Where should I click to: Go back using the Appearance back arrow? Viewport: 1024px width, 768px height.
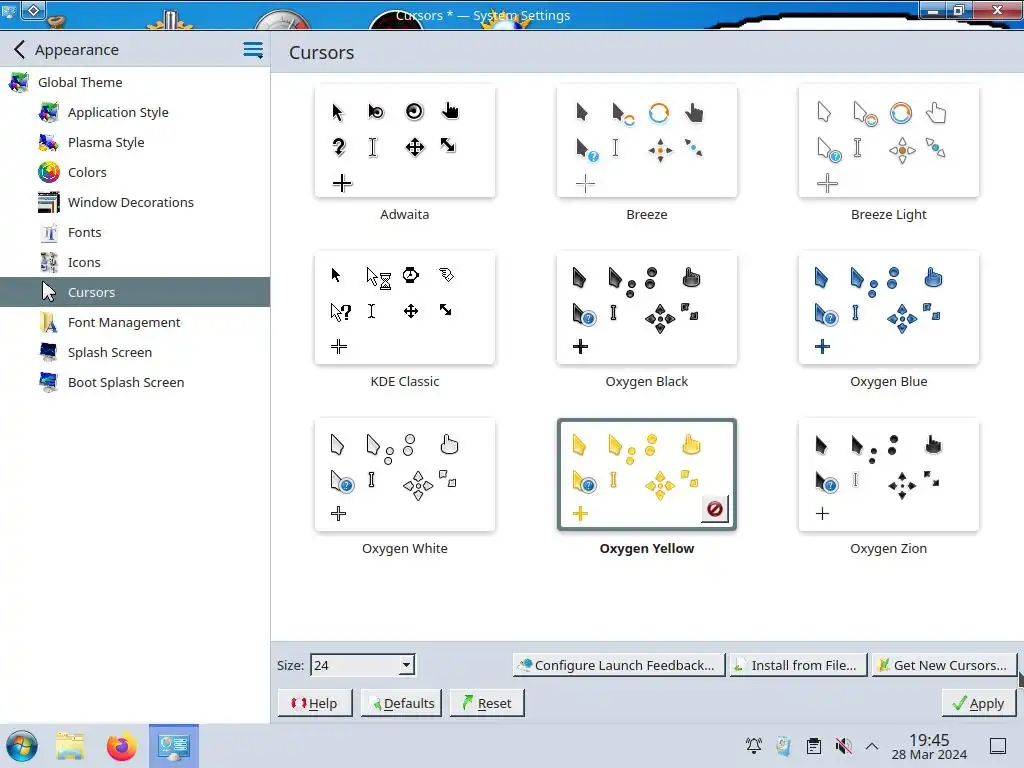(x=20, y=50)
